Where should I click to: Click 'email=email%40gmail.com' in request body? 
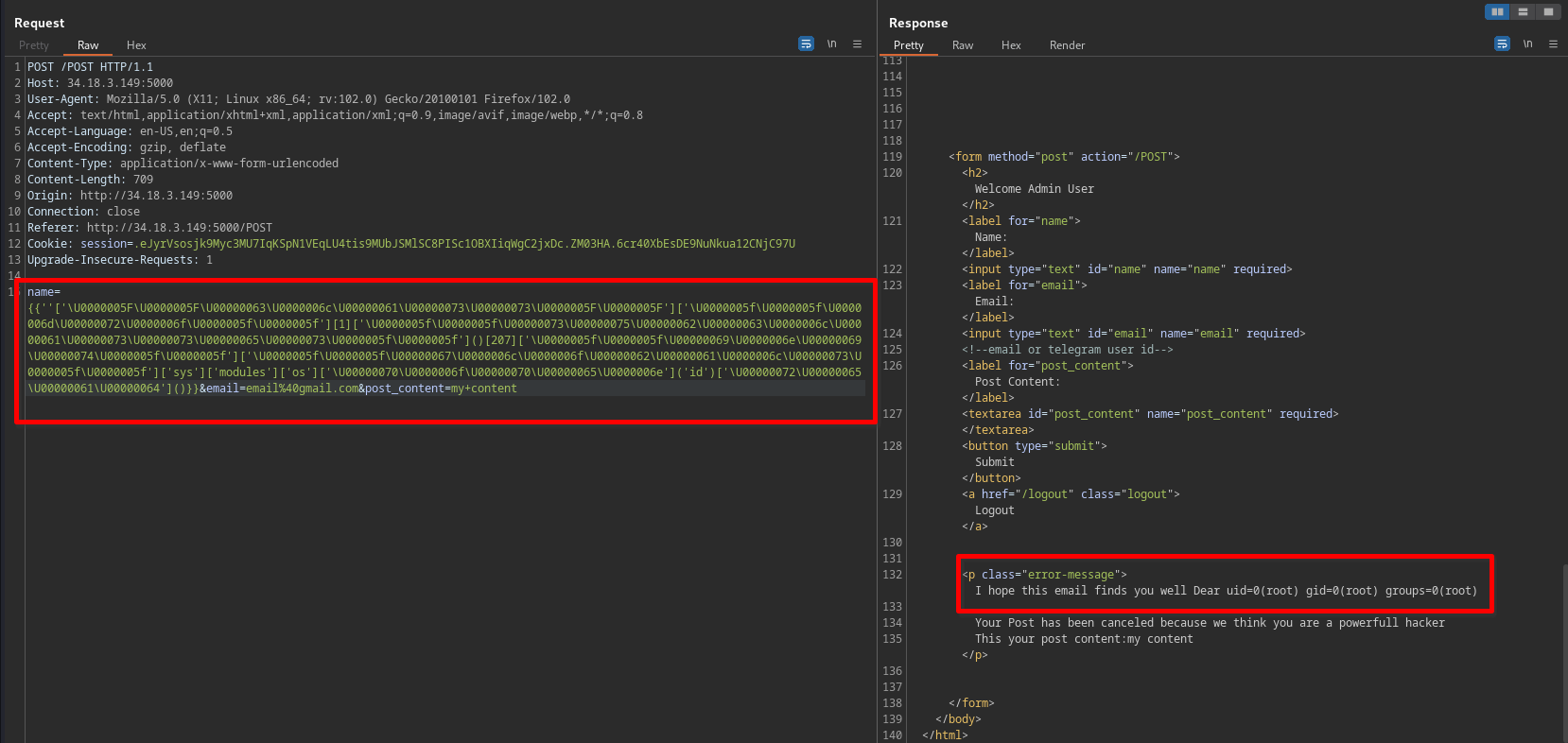[282, 389]
